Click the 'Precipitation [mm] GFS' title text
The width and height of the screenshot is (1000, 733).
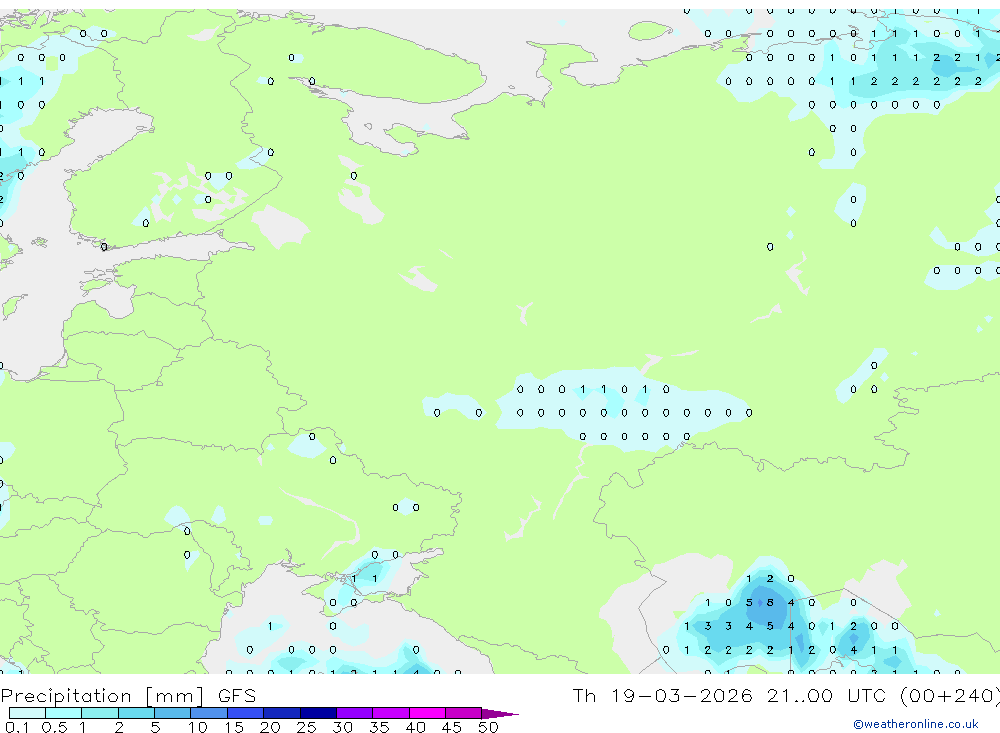tap(128, 695)
